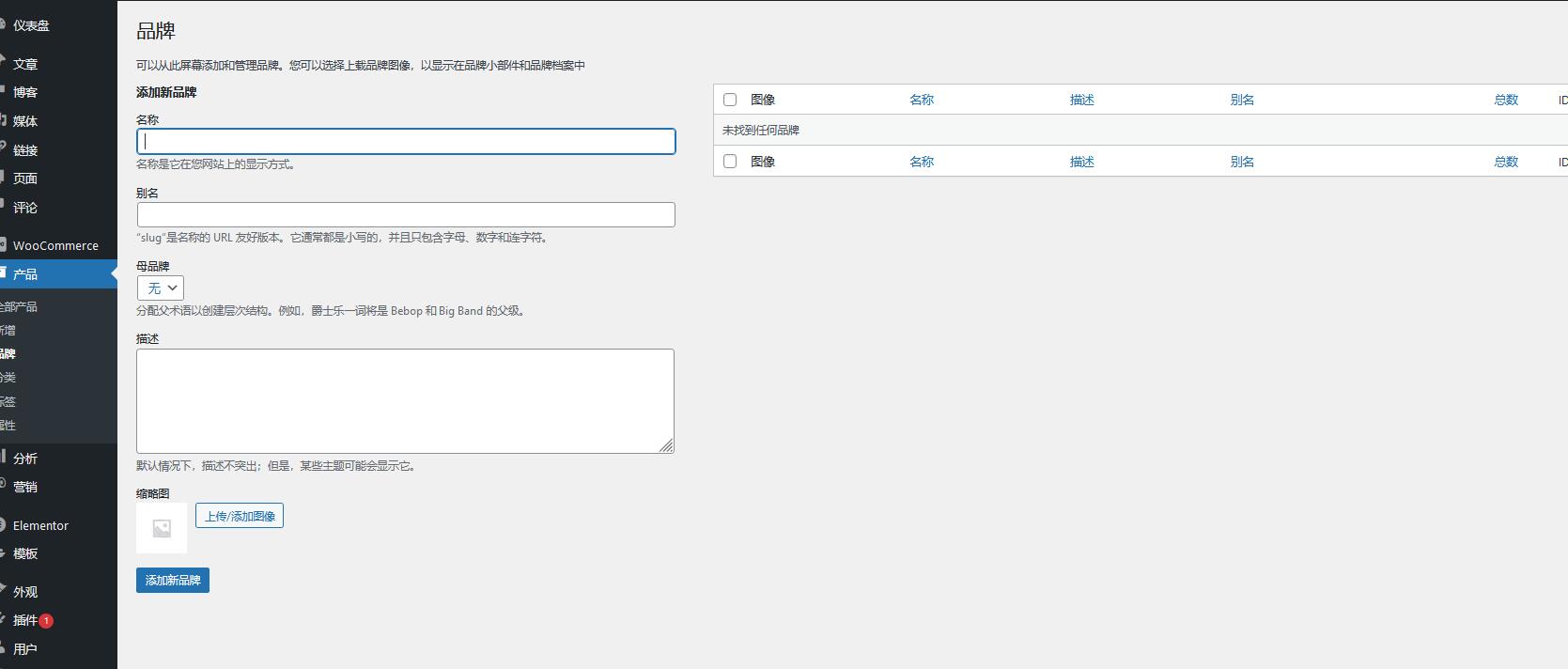Viewport: 1568px width, 669px height.
Task: Open the 插件 plugins menu
Action: coord(25,620)
